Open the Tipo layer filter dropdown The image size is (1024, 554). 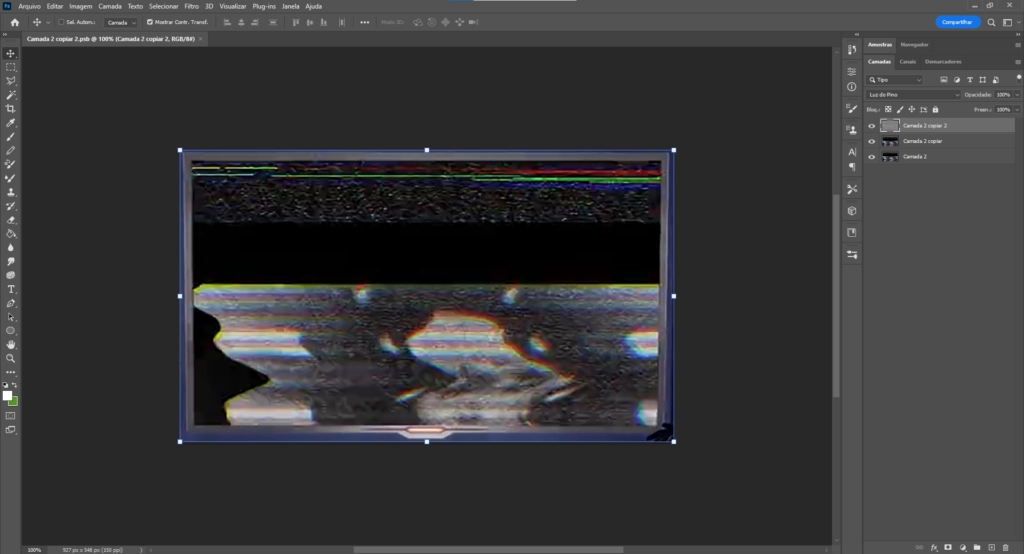coord(896,80)
